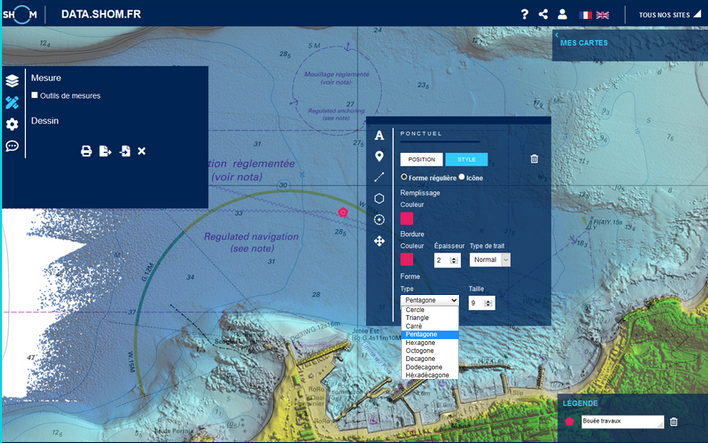Choose Pentagone in shape list
This screenshot has width=708, height=443.
tap(429, 334)
